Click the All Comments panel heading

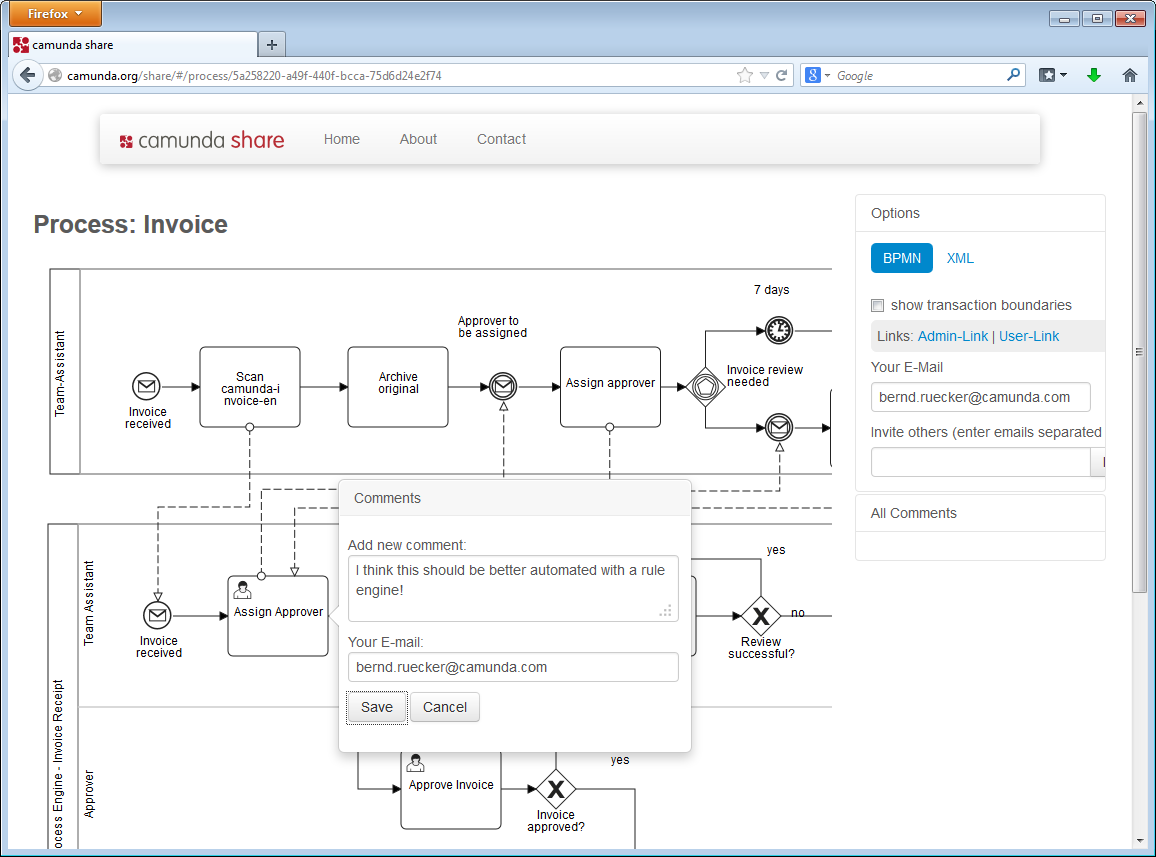(913, 513)
